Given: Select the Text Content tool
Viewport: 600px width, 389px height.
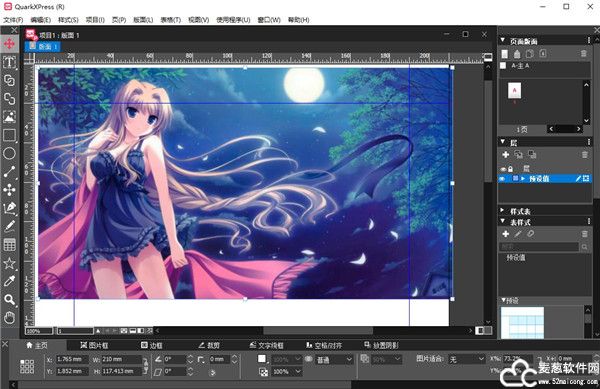Looking at the screenshot, I should point(9,62).
